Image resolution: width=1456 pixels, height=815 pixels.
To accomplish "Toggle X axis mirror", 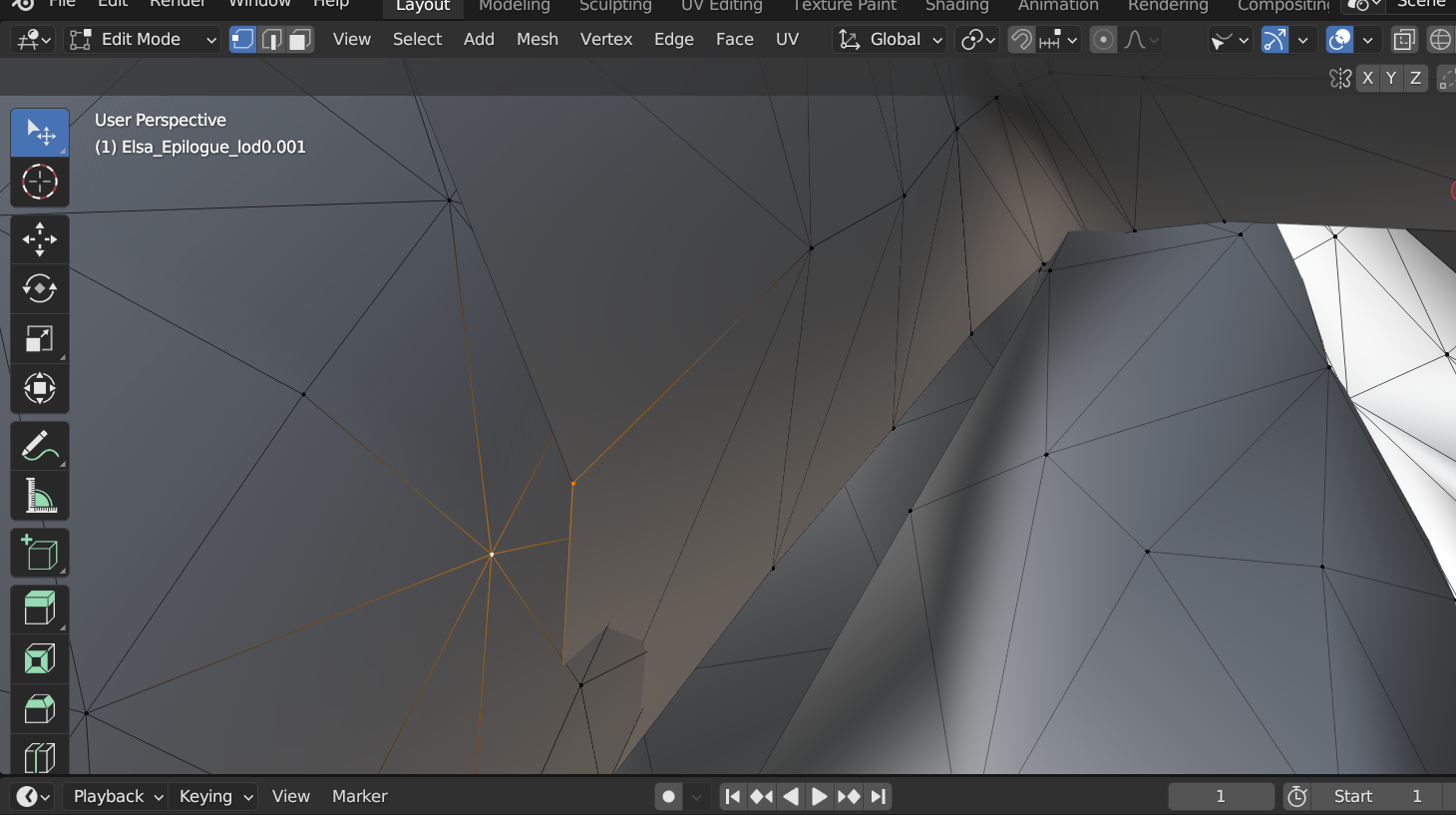I will click(x=1367, y=78).
